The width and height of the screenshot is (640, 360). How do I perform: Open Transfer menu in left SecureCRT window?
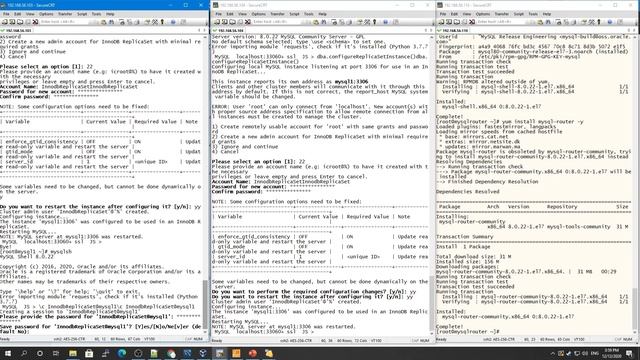point(65,14)
